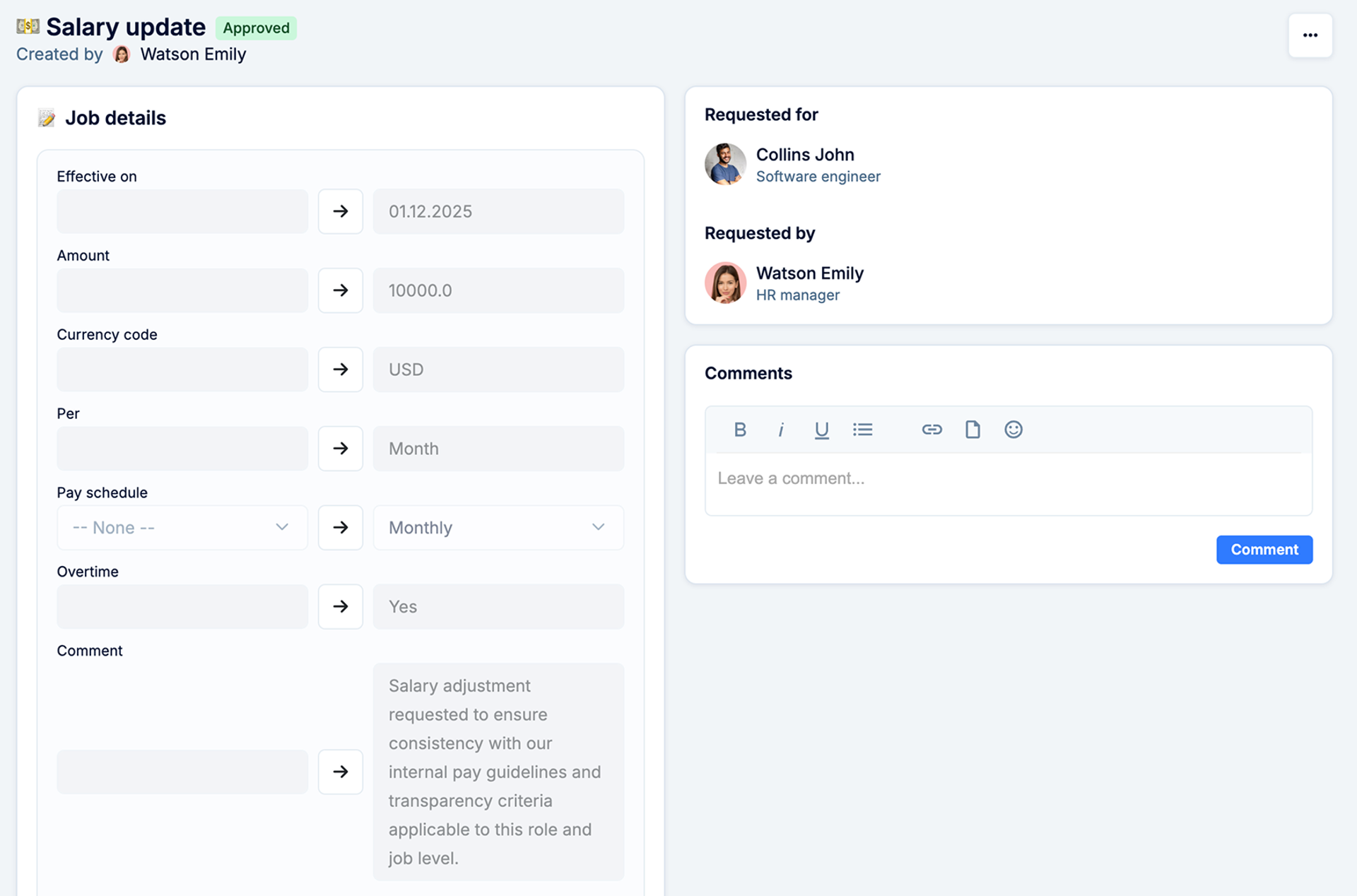Open the three-dot more options menu

(x=1310, y=35)
